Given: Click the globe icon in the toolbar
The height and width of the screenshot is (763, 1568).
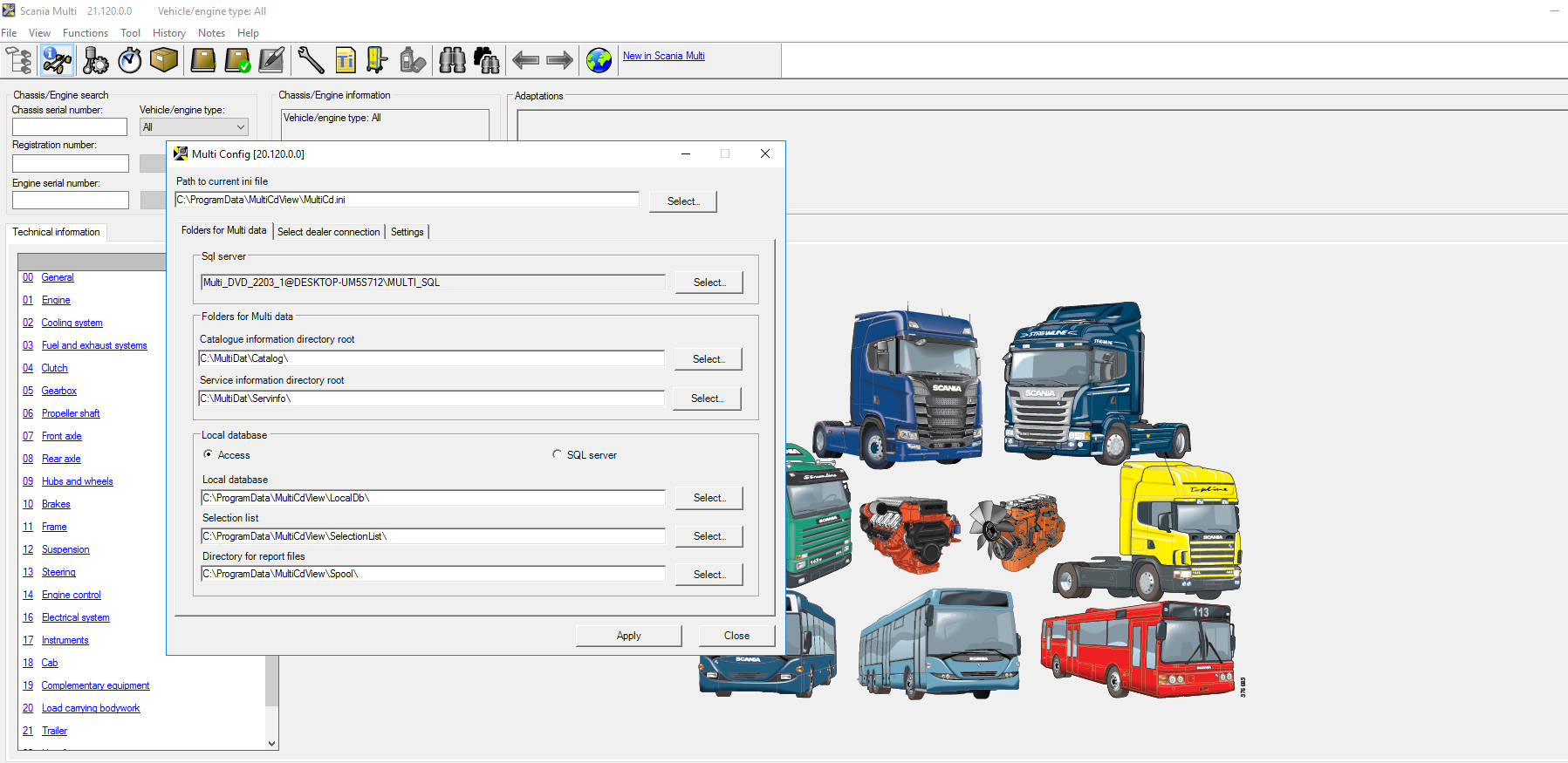Looking at the screenshot, I should 599,60.
